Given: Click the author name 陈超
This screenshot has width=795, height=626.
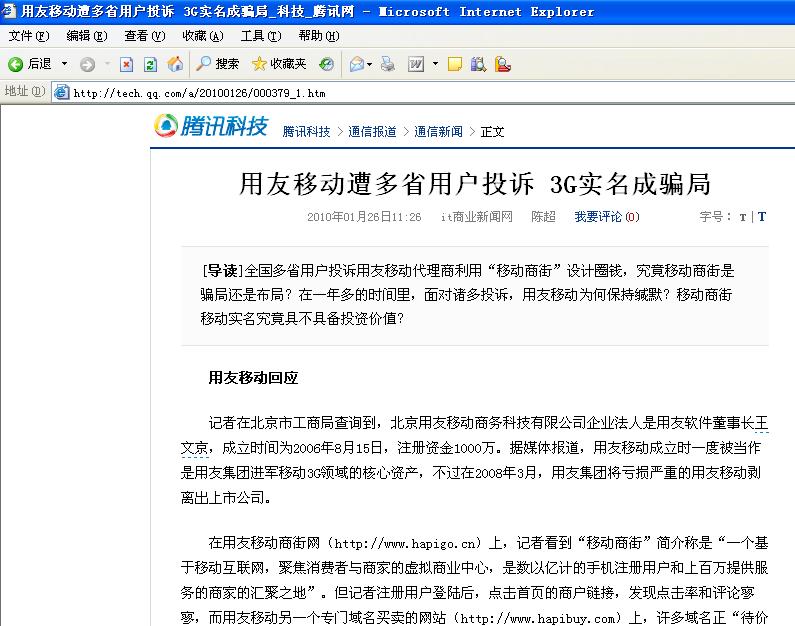Looking at the screenshot, I should [x=543, y=217].
